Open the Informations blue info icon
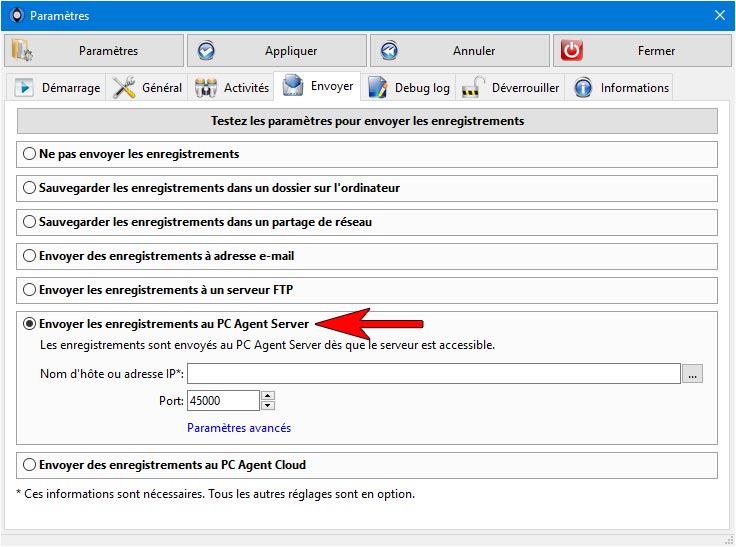This screenshot has width=736, height=547. [x=583, y=88]
